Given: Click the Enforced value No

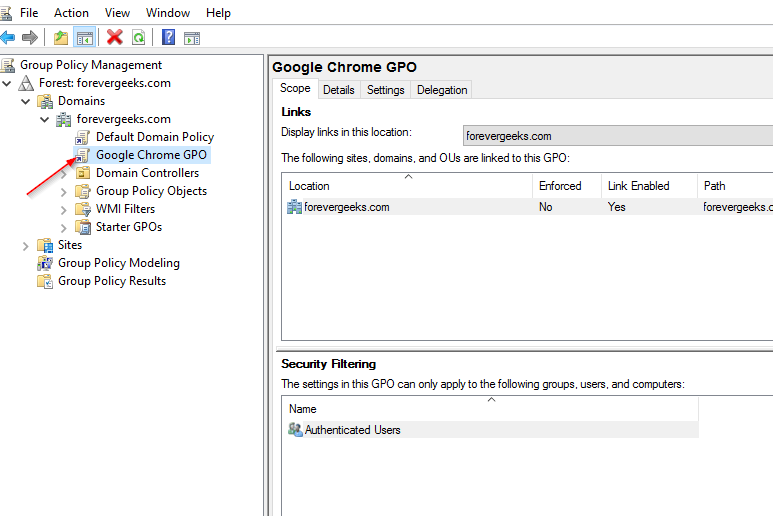Looking at the screenshot, I should click(545, 207).
